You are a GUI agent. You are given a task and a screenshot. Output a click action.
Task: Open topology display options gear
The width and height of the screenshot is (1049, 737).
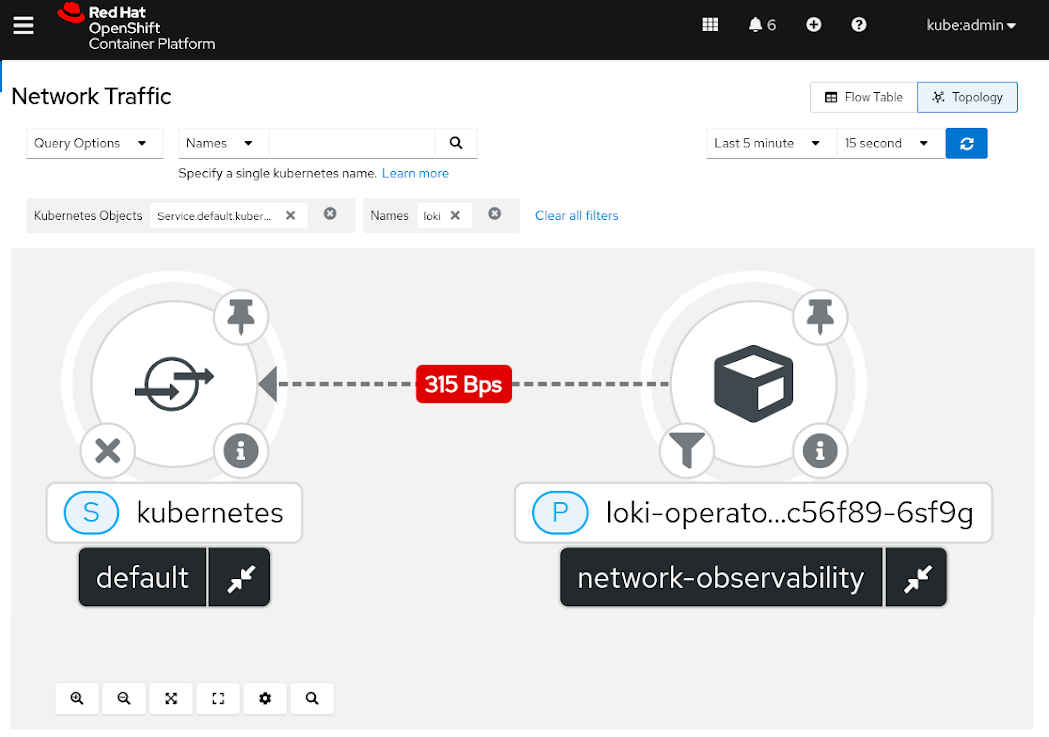pos(264,698)
